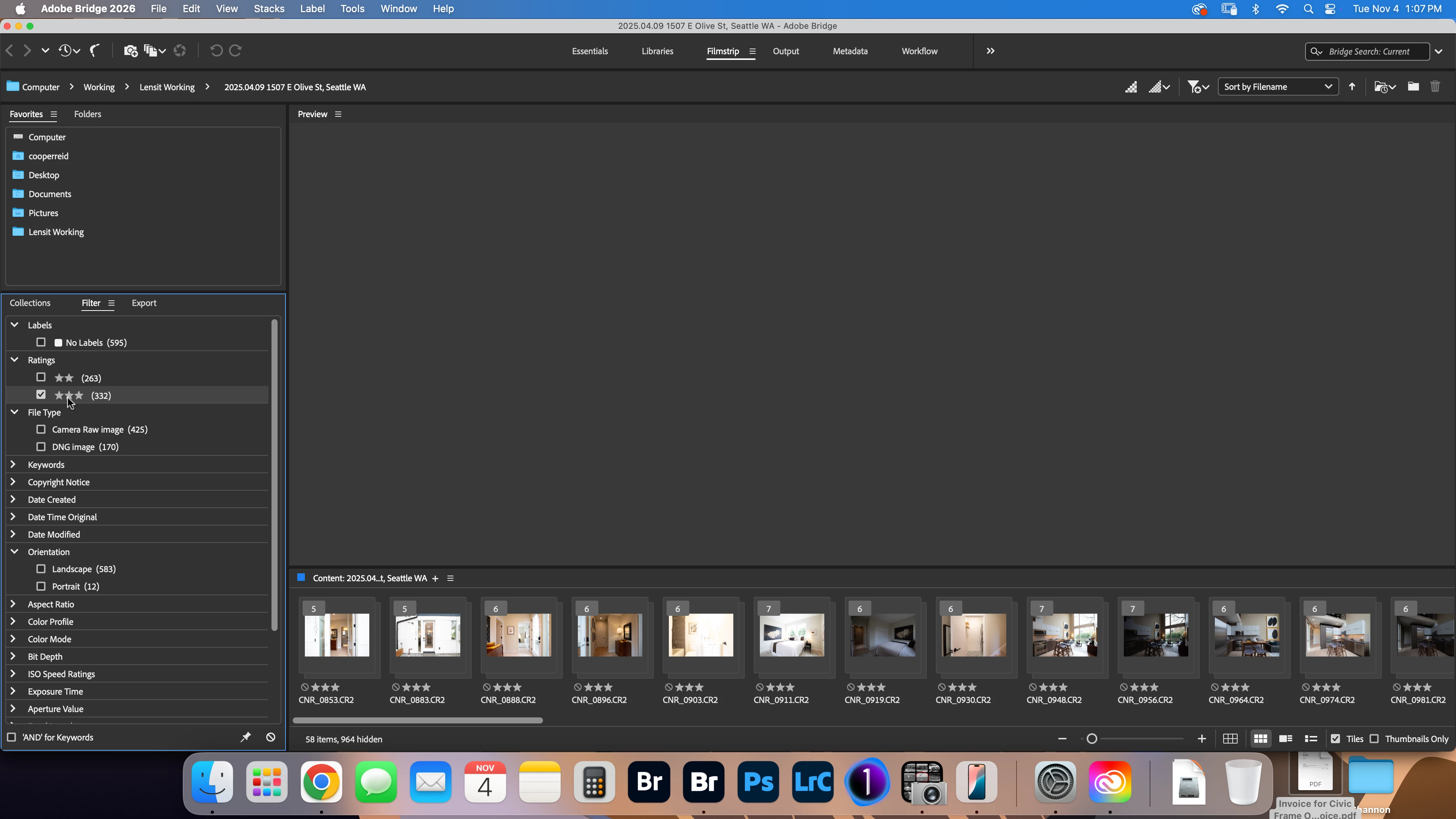Open the boomerang return-to-app icon
This screenshot has height=819, width=1456.
(95, 51)
